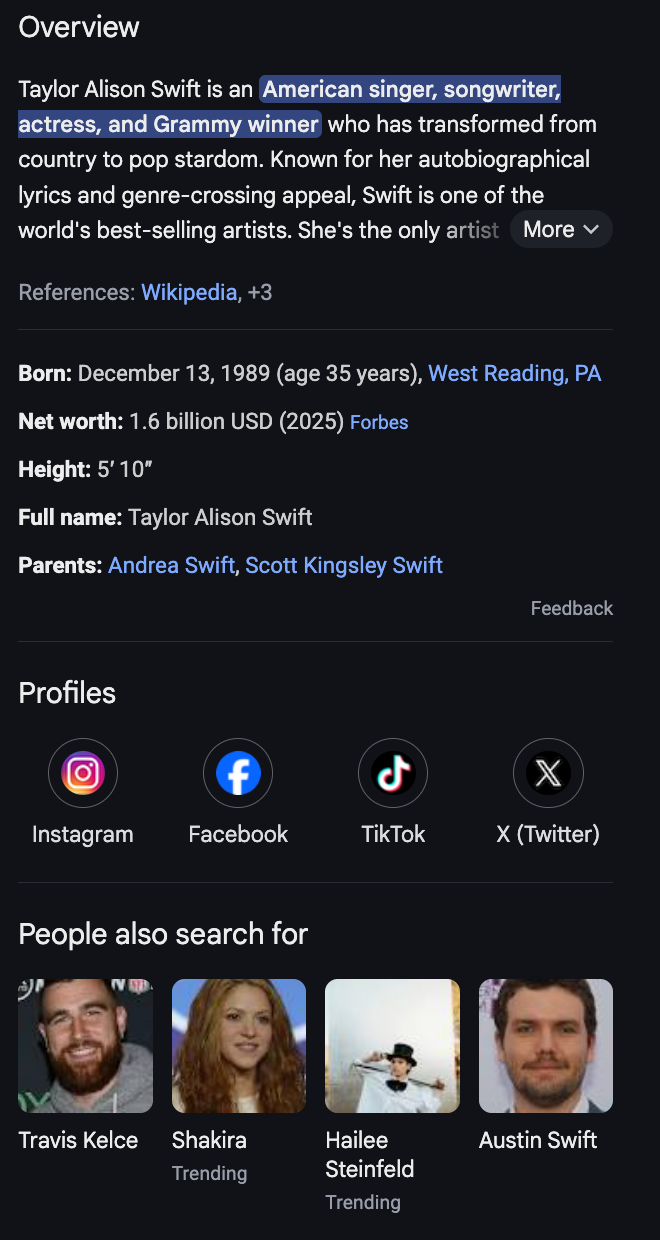This screenshot has width=660, height=1240.
Task: Open the Scott Kingsley Swift link
Action: (x=343, y=565)
